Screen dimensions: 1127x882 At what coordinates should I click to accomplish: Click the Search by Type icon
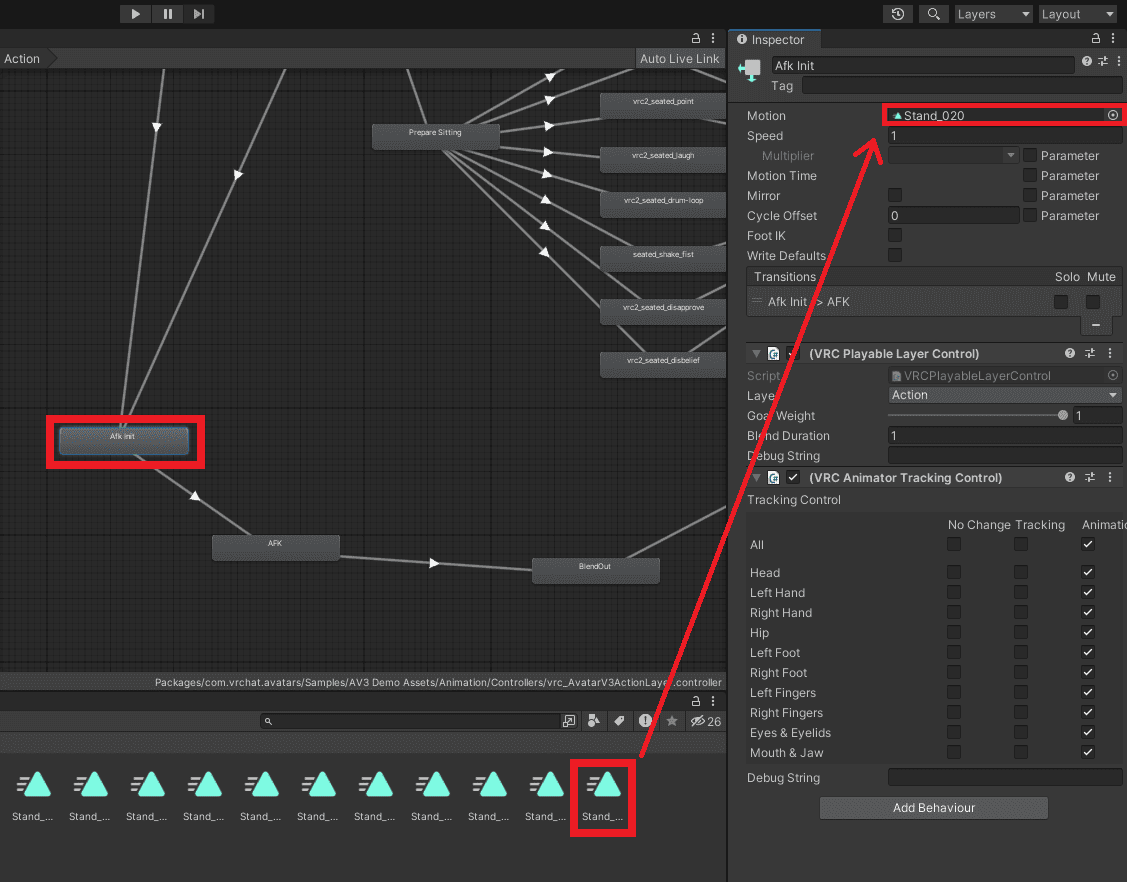coord(593,721)
